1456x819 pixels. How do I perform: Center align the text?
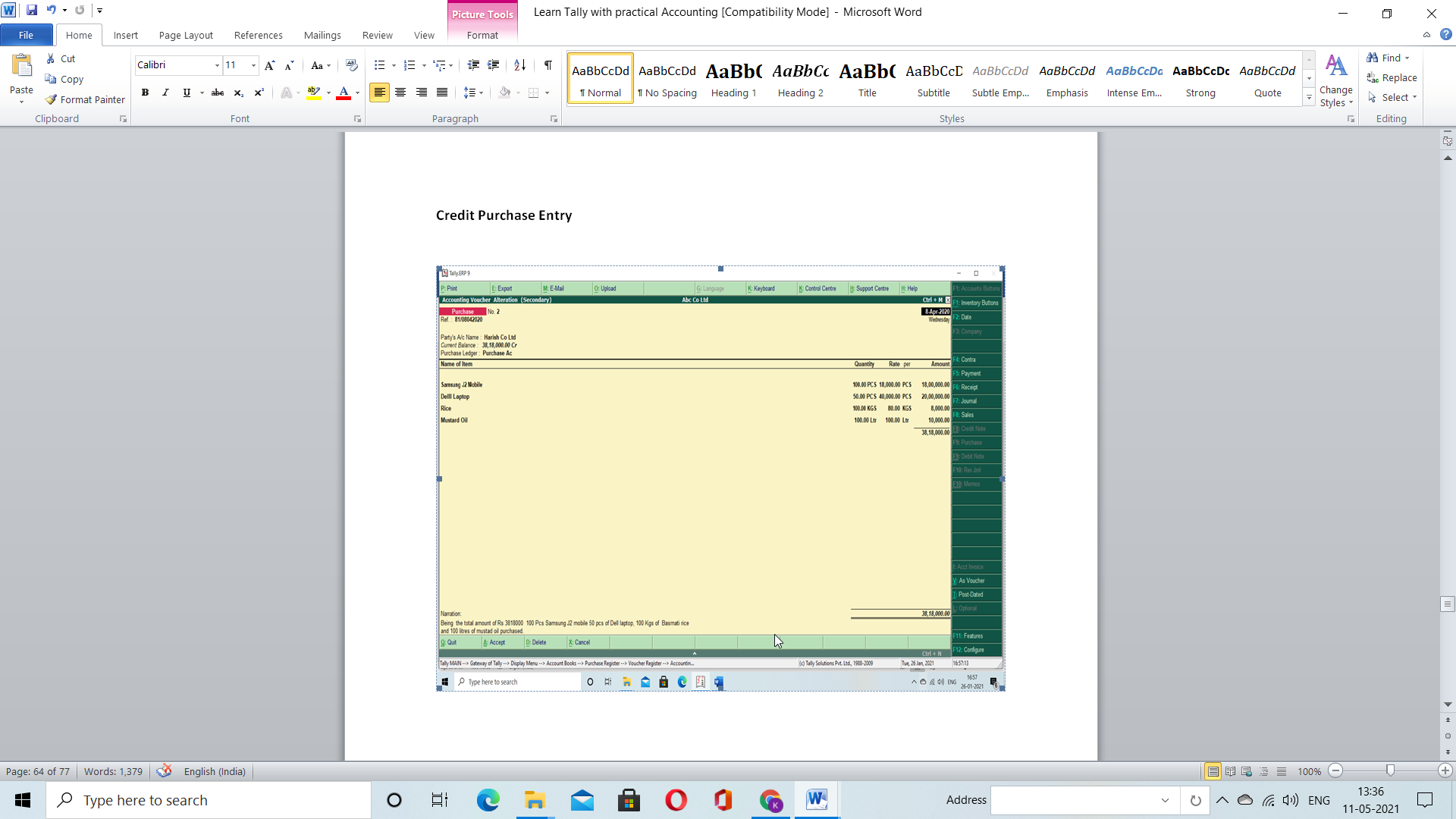point(400,93)
